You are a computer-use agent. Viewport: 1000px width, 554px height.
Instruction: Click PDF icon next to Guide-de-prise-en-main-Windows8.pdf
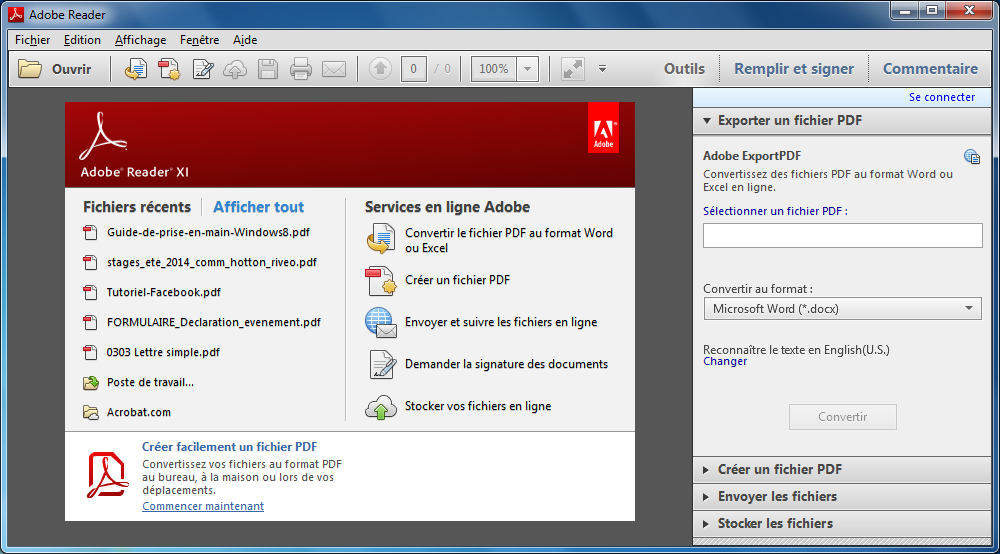[x=90, y=233]
